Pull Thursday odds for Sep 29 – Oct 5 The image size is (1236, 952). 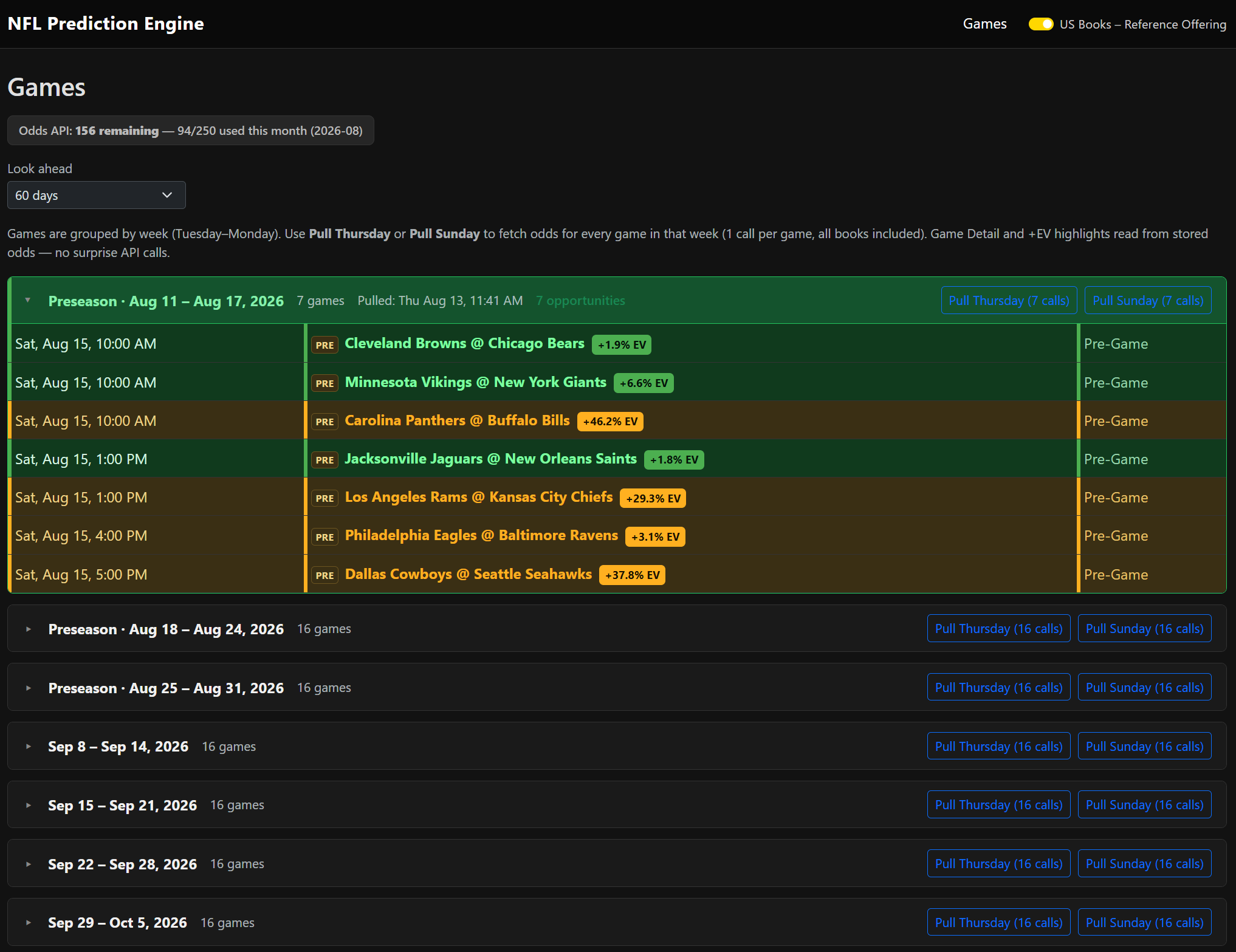998,922
